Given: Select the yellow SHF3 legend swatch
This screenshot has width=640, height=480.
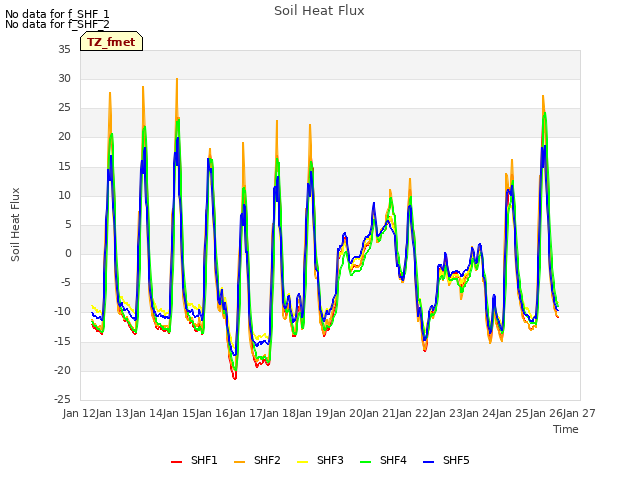Looking at the screenshot, I should (x=302, y=462).
